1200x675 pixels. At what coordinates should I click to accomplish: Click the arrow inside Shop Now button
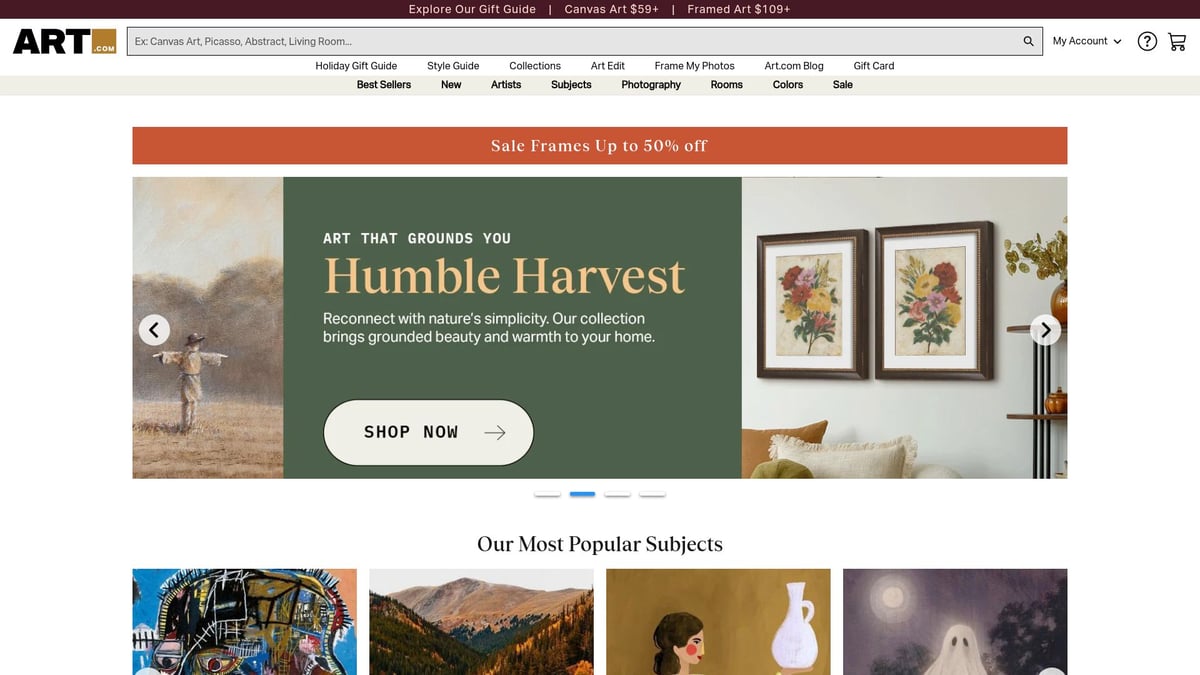[x=495, y=432]
